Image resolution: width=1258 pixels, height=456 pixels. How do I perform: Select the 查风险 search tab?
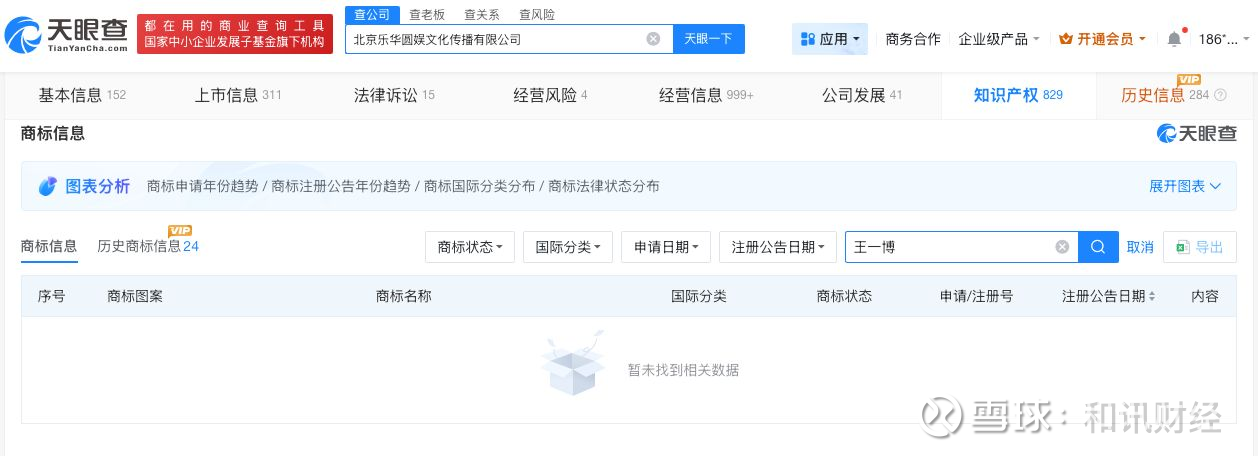(537, 15)
